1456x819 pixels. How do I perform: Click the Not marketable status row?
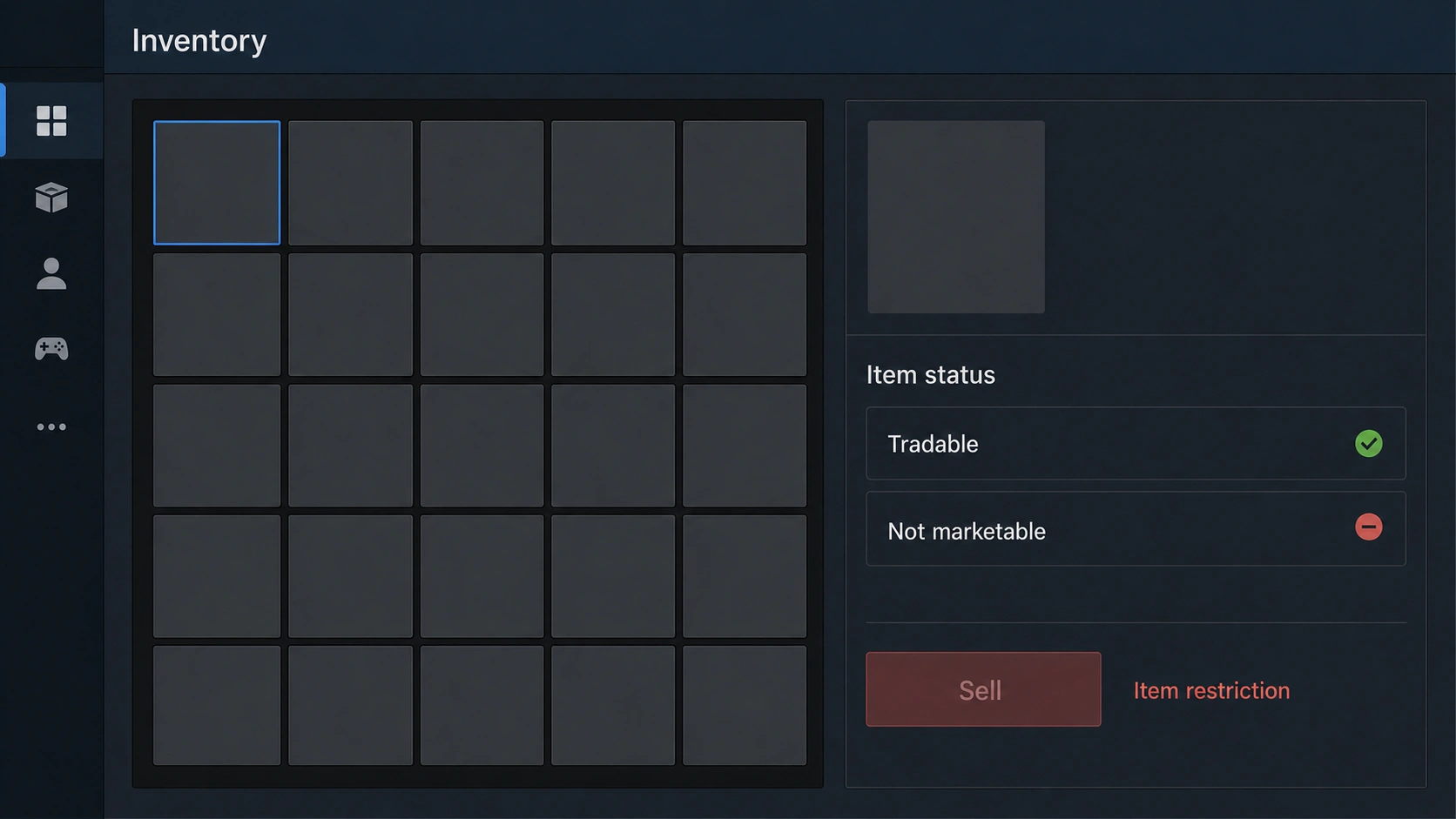1136,528
